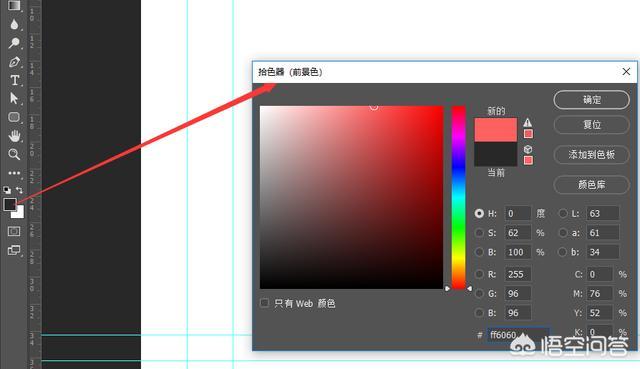Click the L field showing 63
This screenshot has width=640, height=369.
click(x=603, y=213)
